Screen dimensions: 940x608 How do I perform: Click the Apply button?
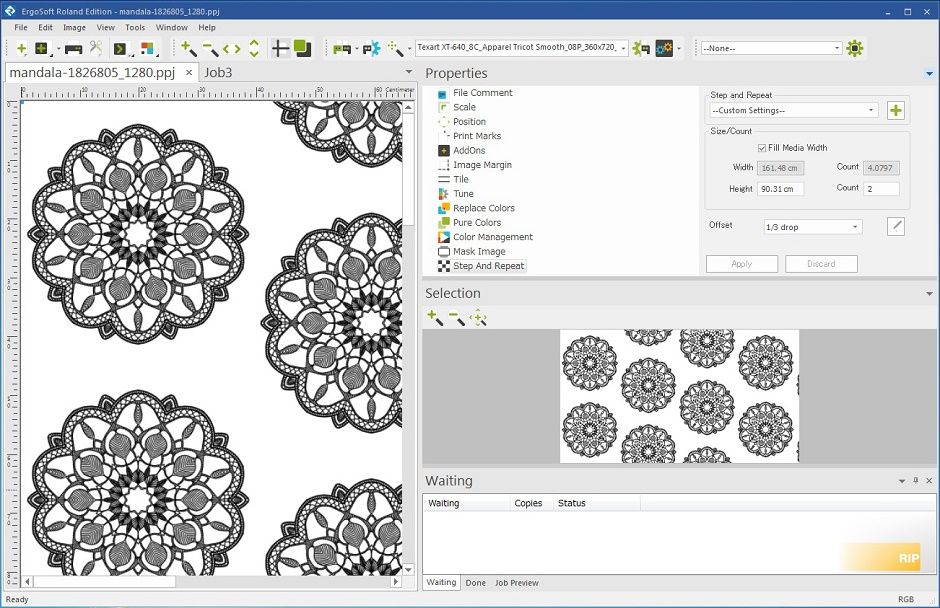(x=742, y=264)
